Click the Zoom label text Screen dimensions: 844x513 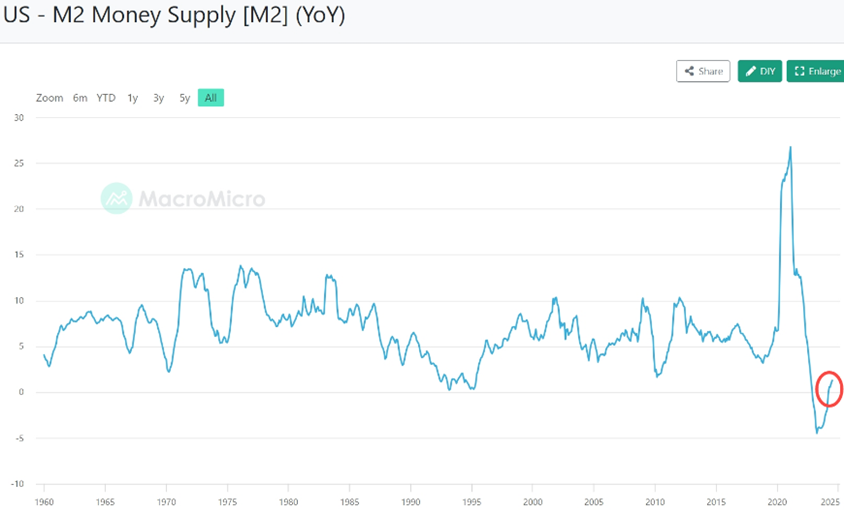point(50,98)
